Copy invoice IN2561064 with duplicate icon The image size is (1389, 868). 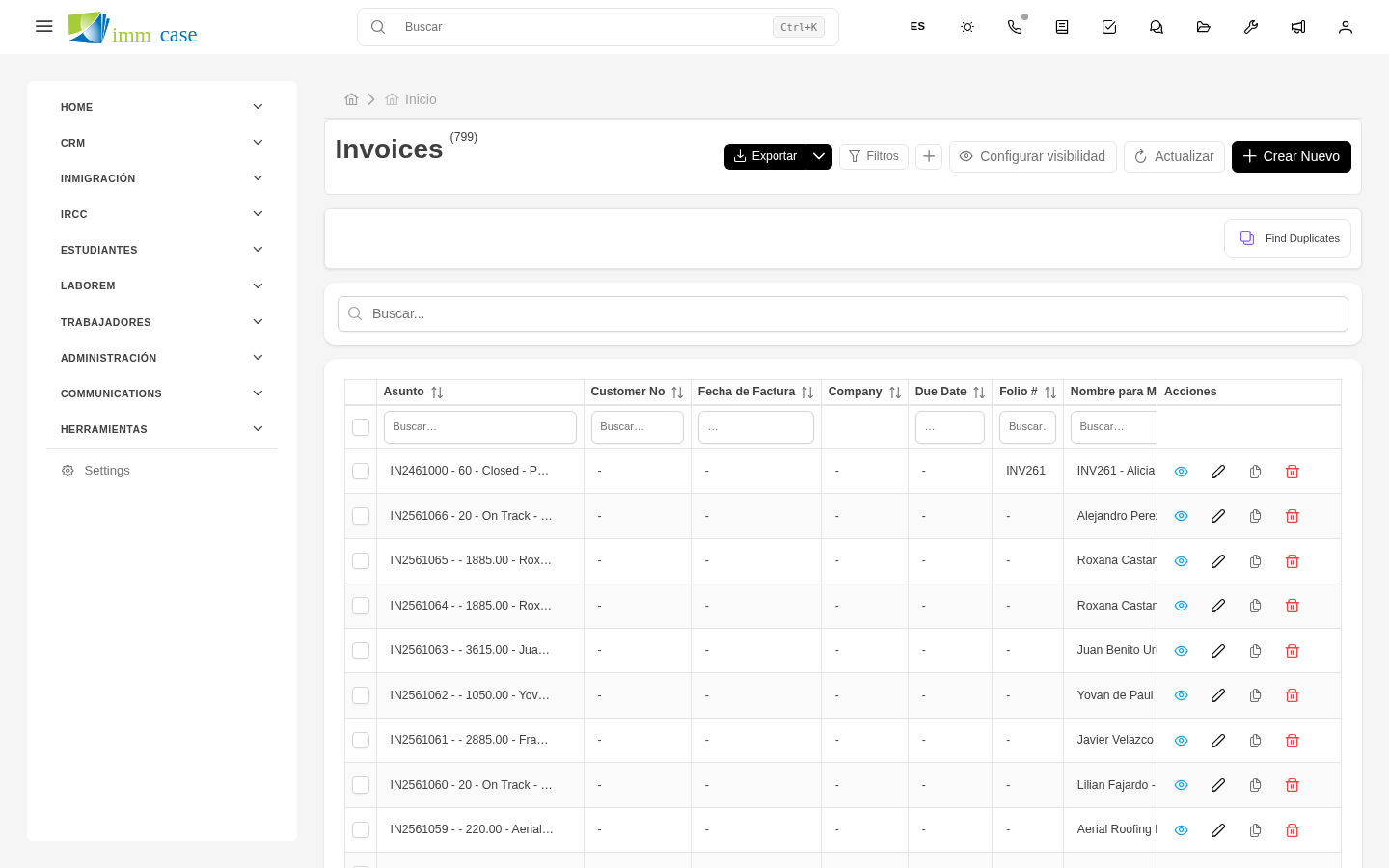1255,606
